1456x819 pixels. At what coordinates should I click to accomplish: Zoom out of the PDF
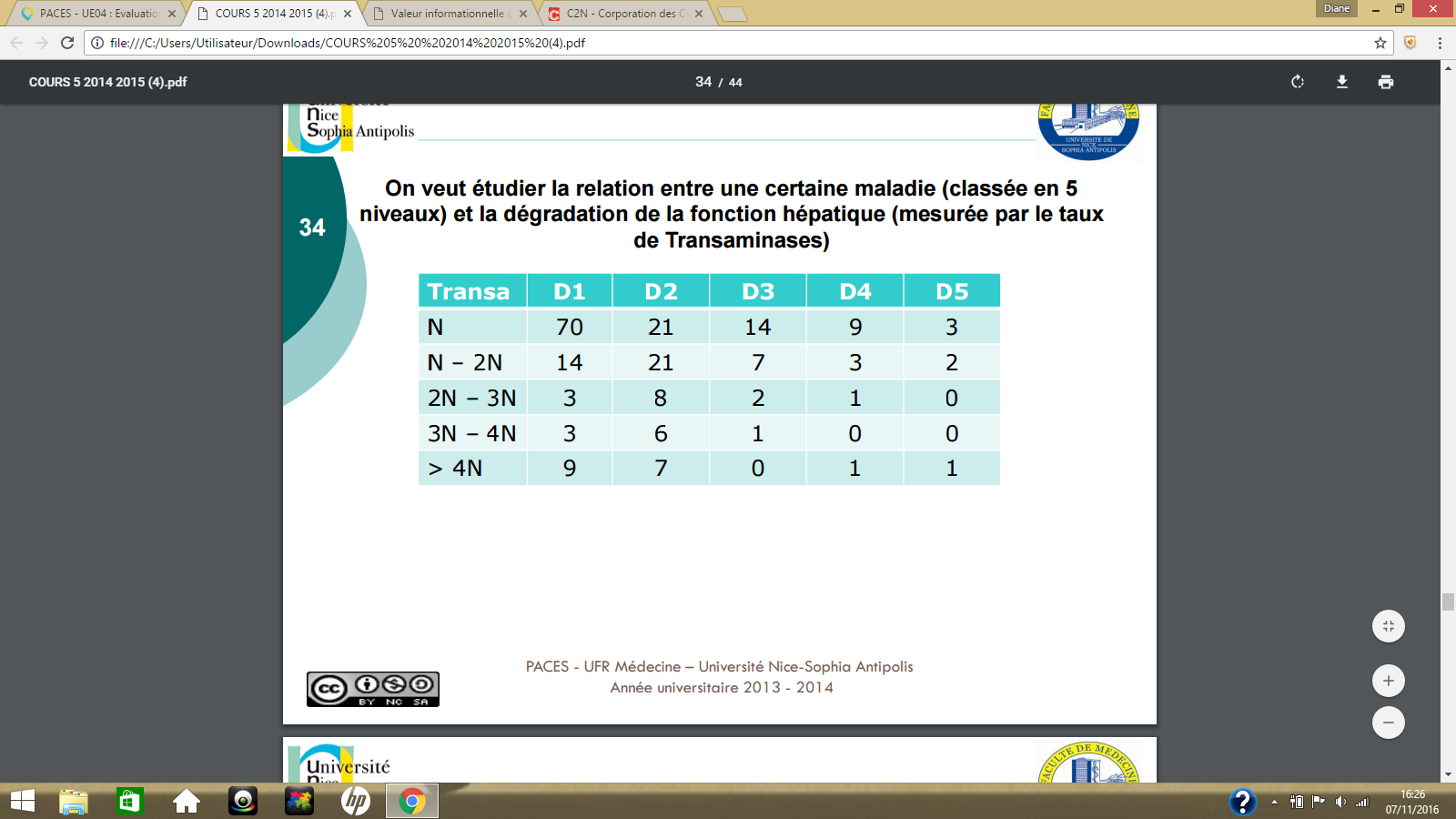pos(1388,723)
